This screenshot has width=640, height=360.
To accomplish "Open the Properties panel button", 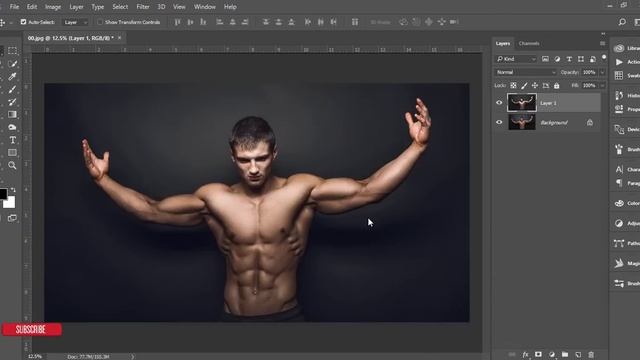I will coord(627,109).
